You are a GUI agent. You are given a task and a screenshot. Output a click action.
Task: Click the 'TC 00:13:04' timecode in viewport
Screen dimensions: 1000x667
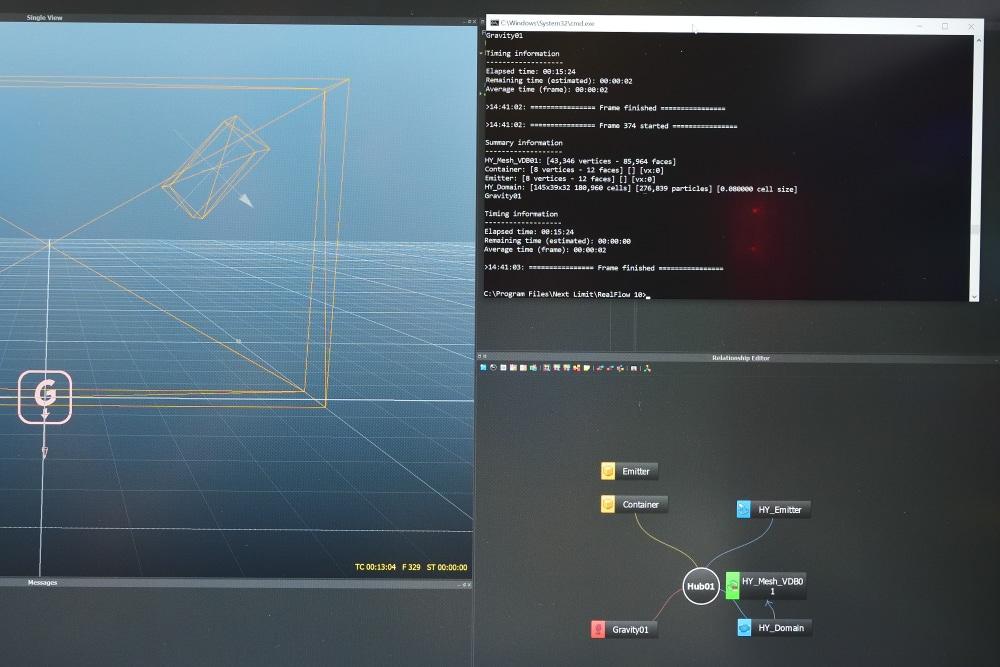375,567
